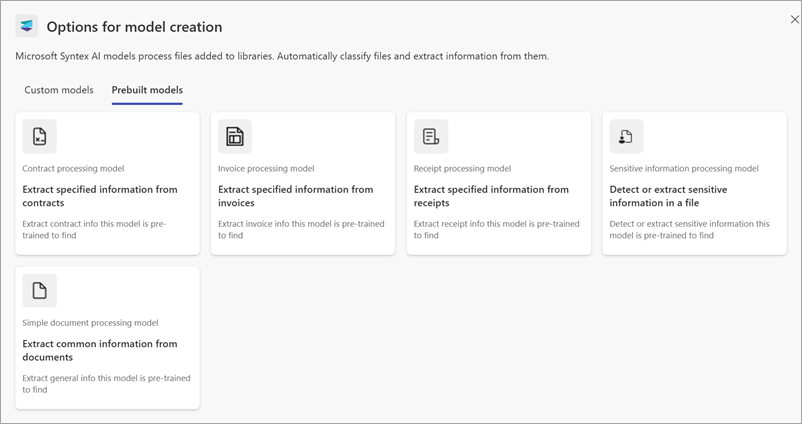Open 'Extract specified information from invoices'
Image resolution: width=802 pixels, height=424 pixels.
(x=296, y=196)
